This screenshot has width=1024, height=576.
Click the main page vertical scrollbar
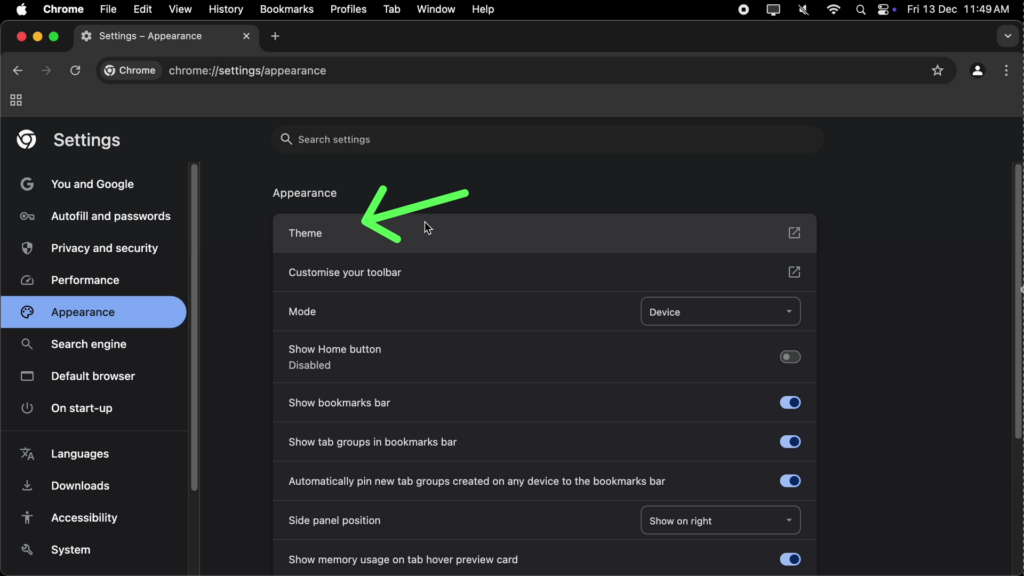pos(1017,302)
